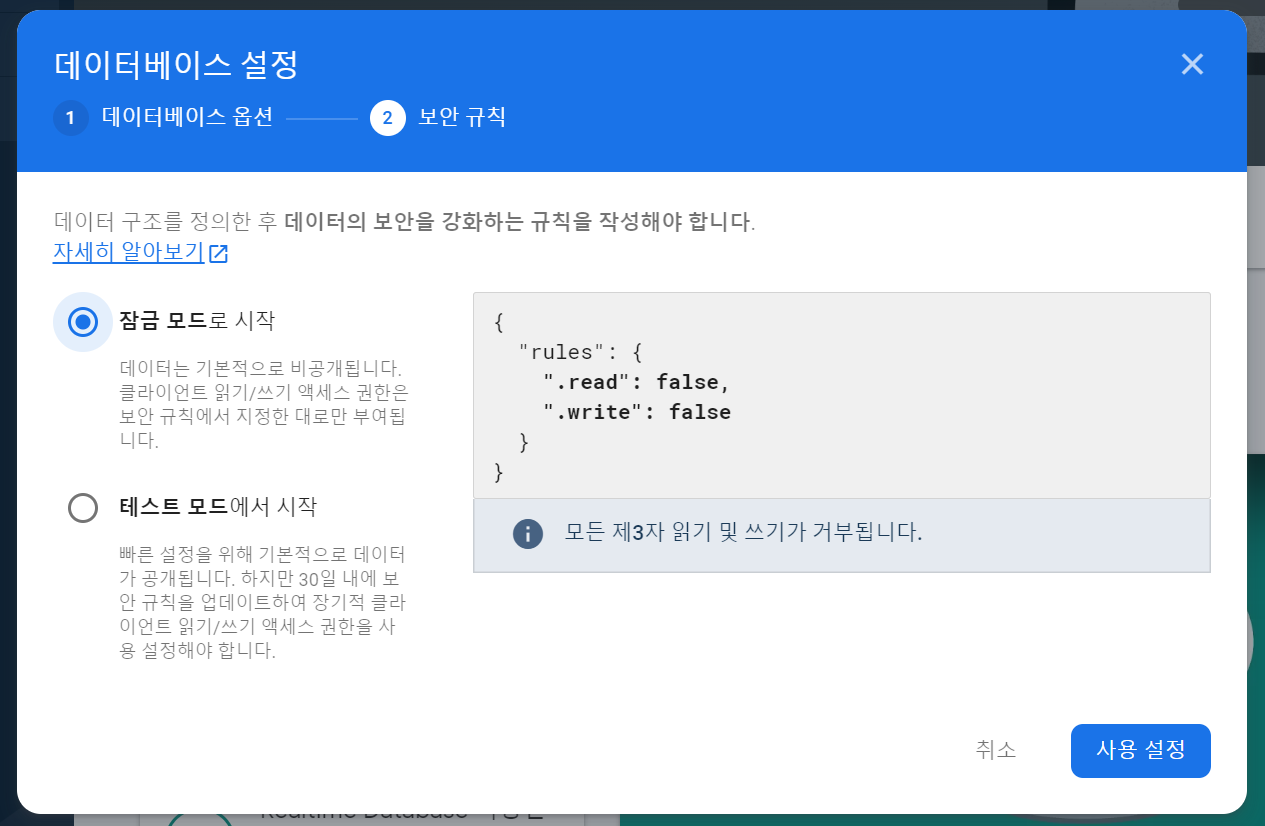1265x826 pixels.
Task: Click the step 2 number circle
Action: (388, 118)
